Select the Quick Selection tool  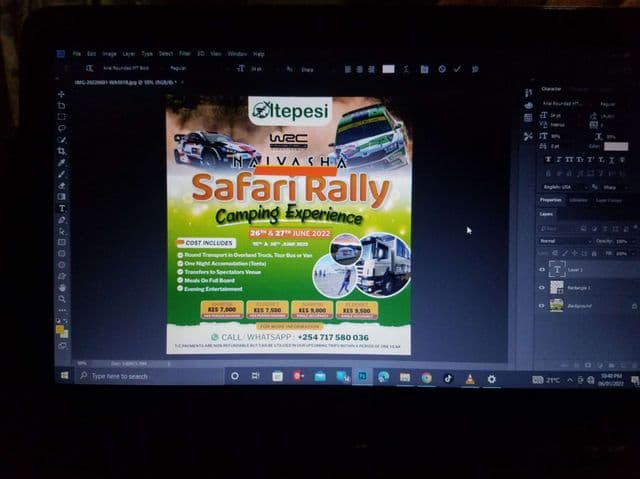61,140
